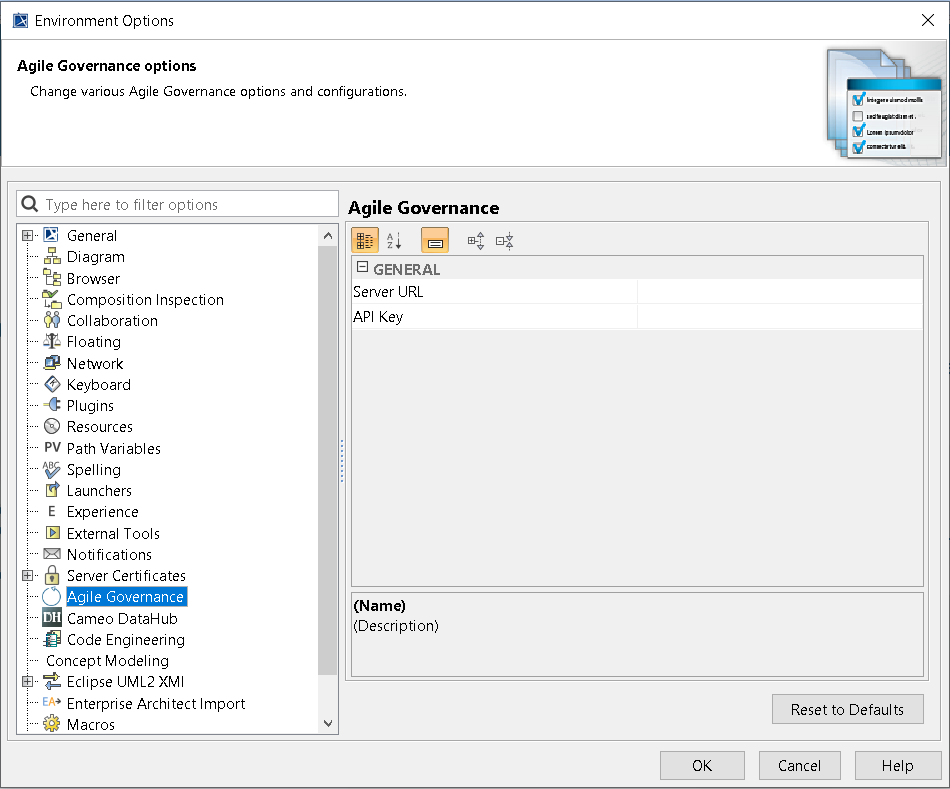The image size is (950, 789).
Task: Sort properties alphabetically
Action: 394,240
